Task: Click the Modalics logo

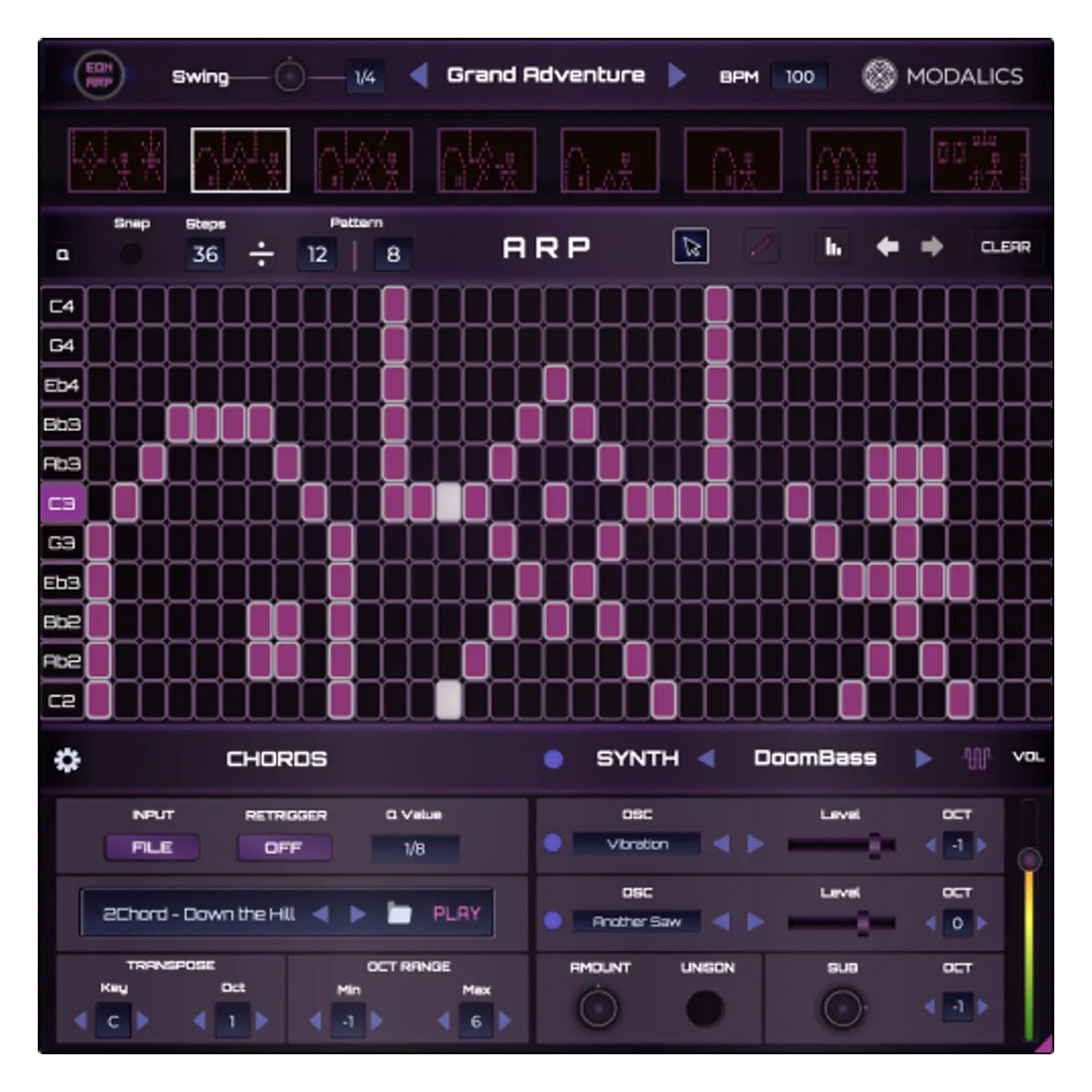Action: 942,75
